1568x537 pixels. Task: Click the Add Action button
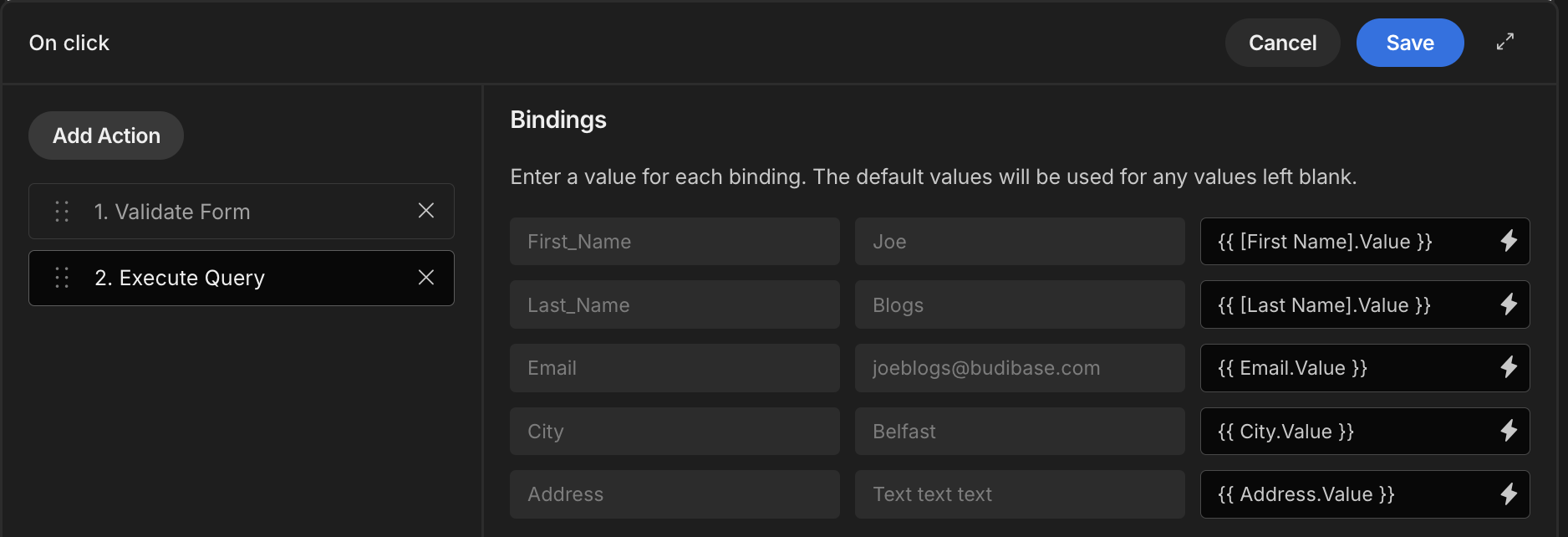click(106, 136)
